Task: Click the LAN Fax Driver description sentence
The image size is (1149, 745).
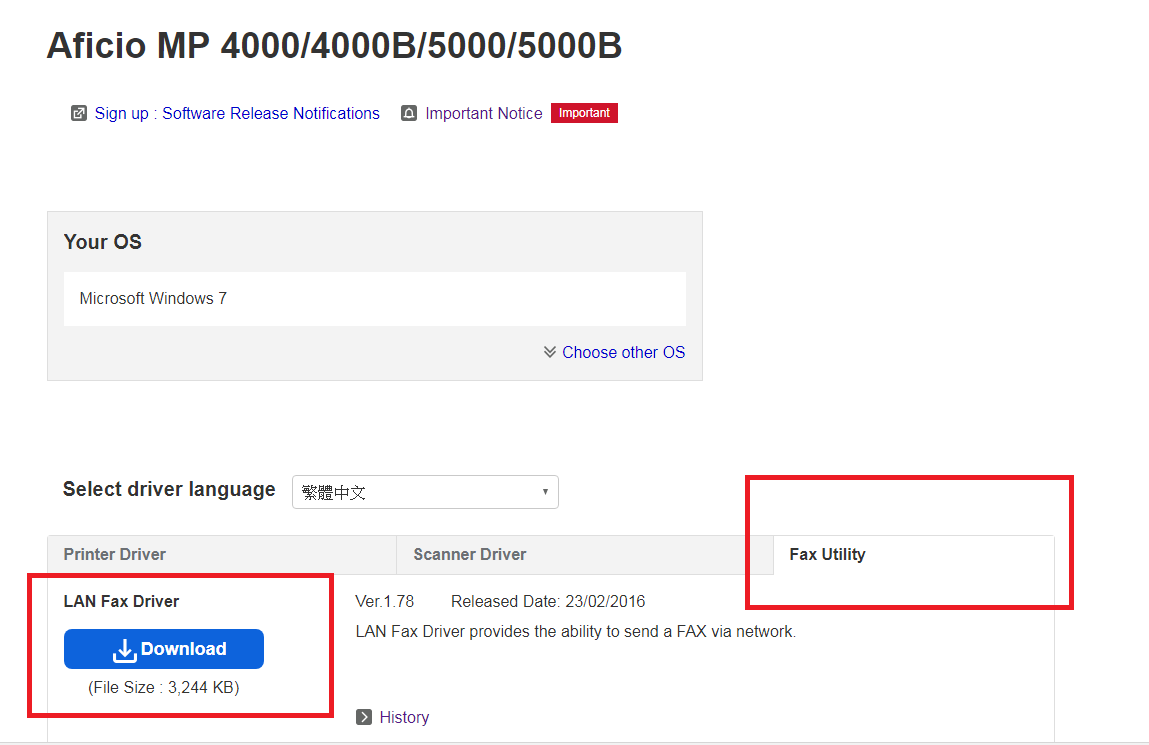Action: (x=575, y=631)
